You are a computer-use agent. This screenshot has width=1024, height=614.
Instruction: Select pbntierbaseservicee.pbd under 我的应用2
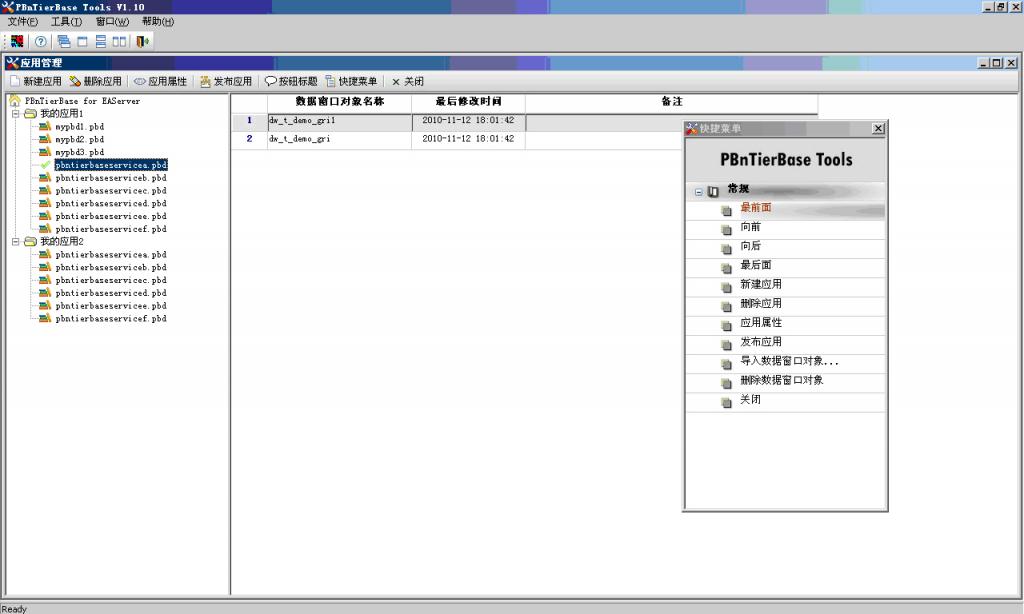pos(111,306)
